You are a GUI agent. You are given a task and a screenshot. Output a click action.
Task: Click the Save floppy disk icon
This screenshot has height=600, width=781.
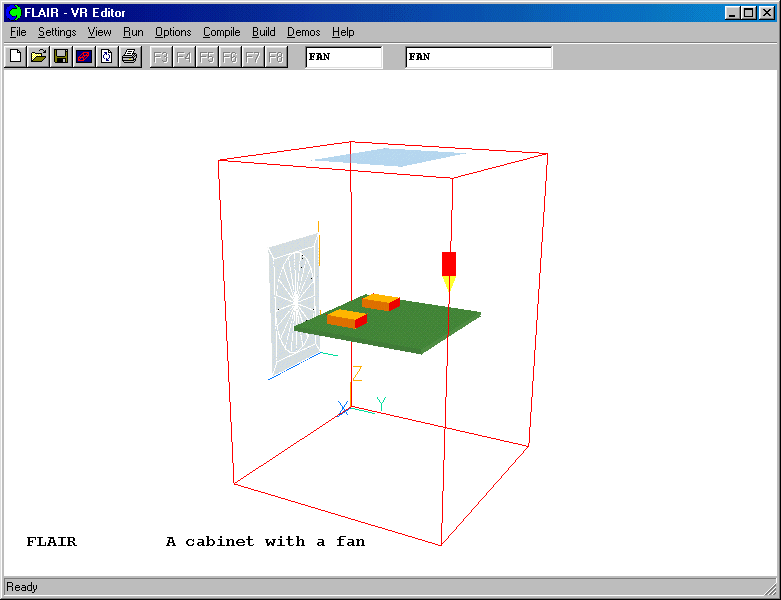click(x=61, y=57)
